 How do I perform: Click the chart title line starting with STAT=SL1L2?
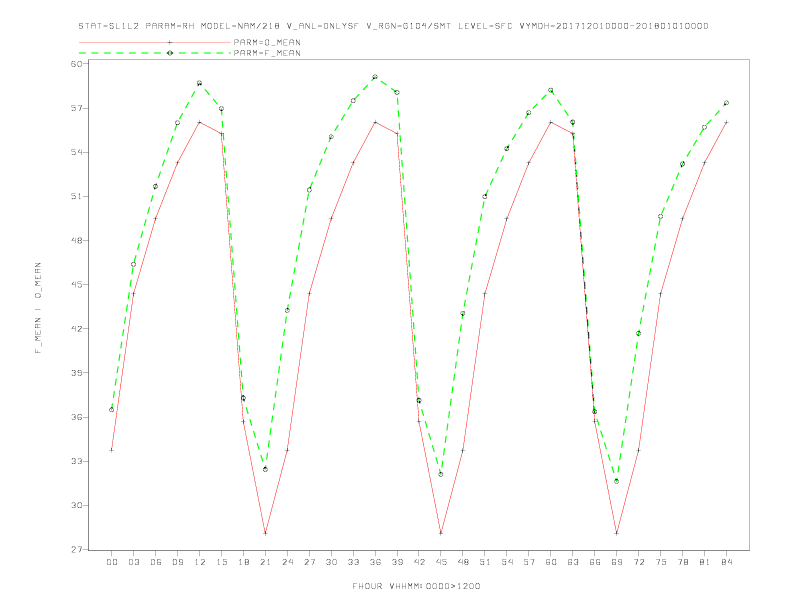pyautogui.click(x=393, y=26)
